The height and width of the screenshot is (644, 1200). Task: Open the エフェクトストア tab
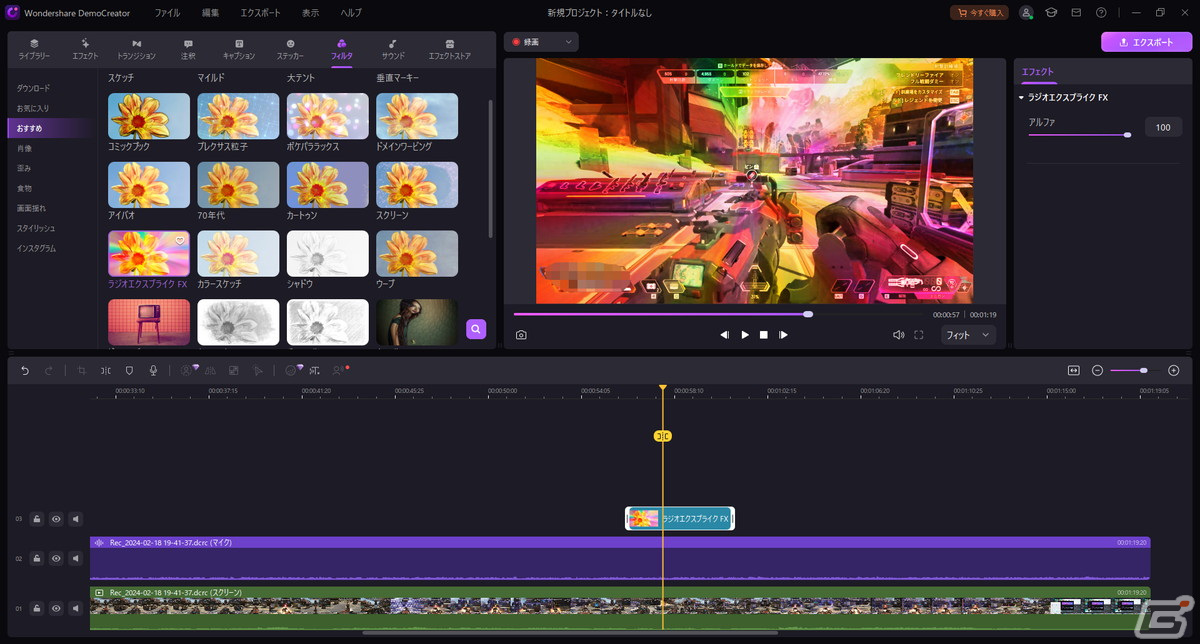click(x=450, y=49)
